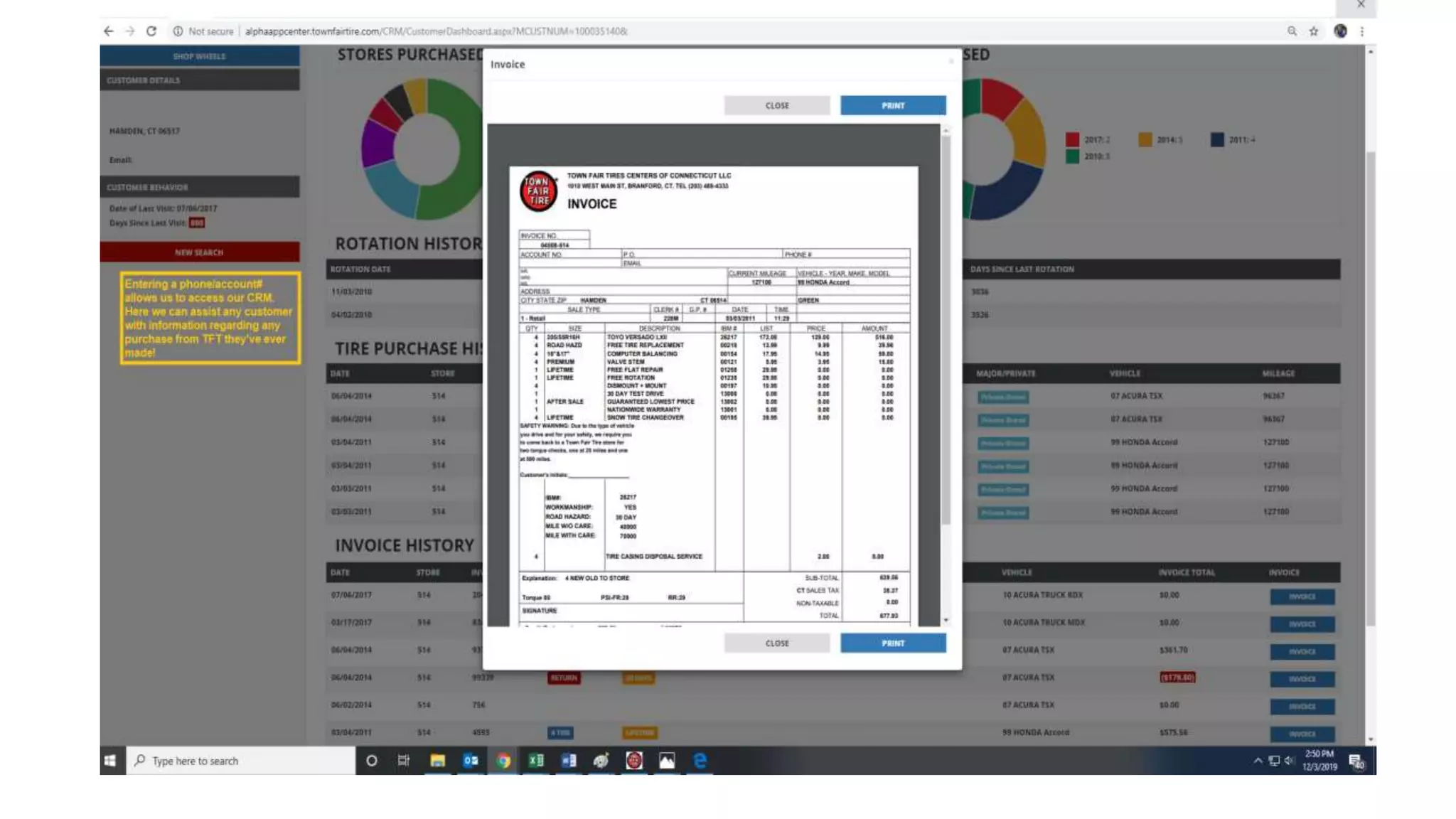Click the orange 2014 legend swatch
Viewport: 1456px width, 819px height.
tap(1145, 140)
